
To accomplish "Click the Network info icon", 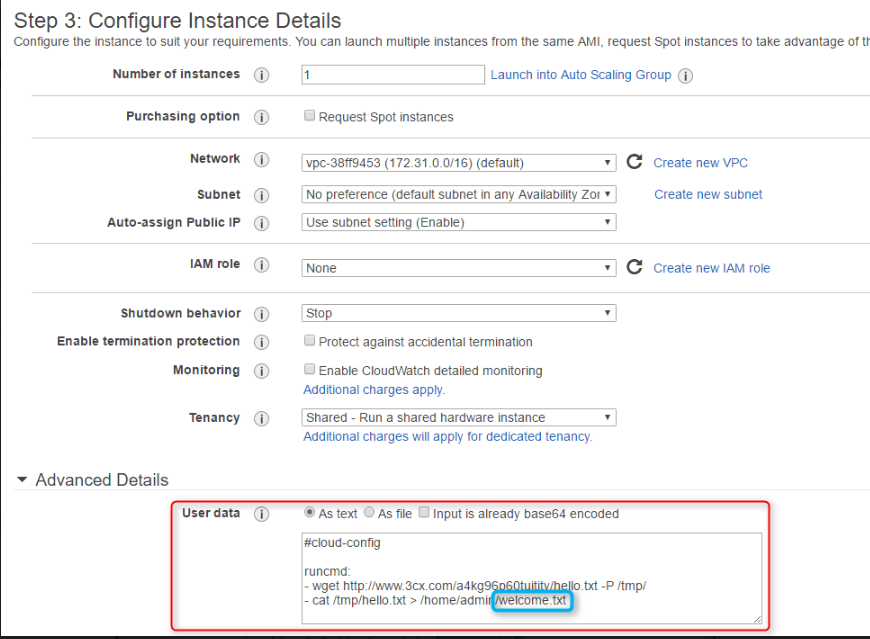I will point(262,160).
